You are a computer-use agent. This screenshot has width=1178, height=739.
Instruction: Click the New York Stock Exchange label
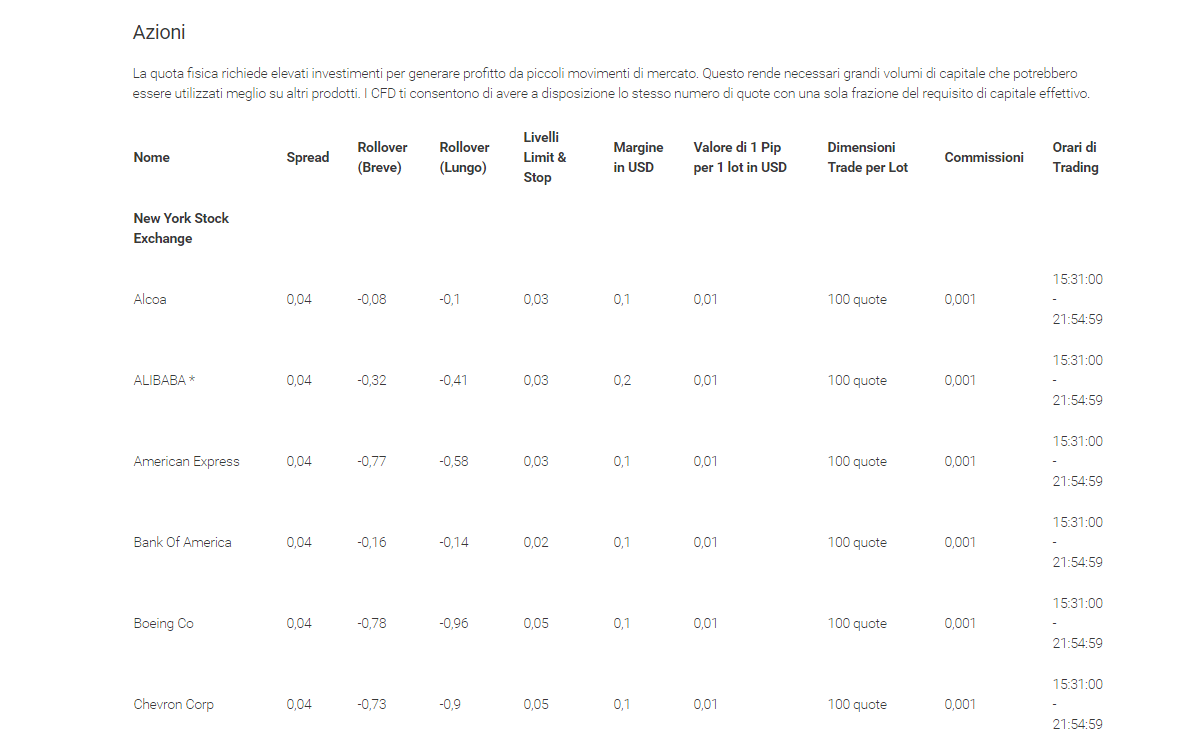[x=181, y=228]
